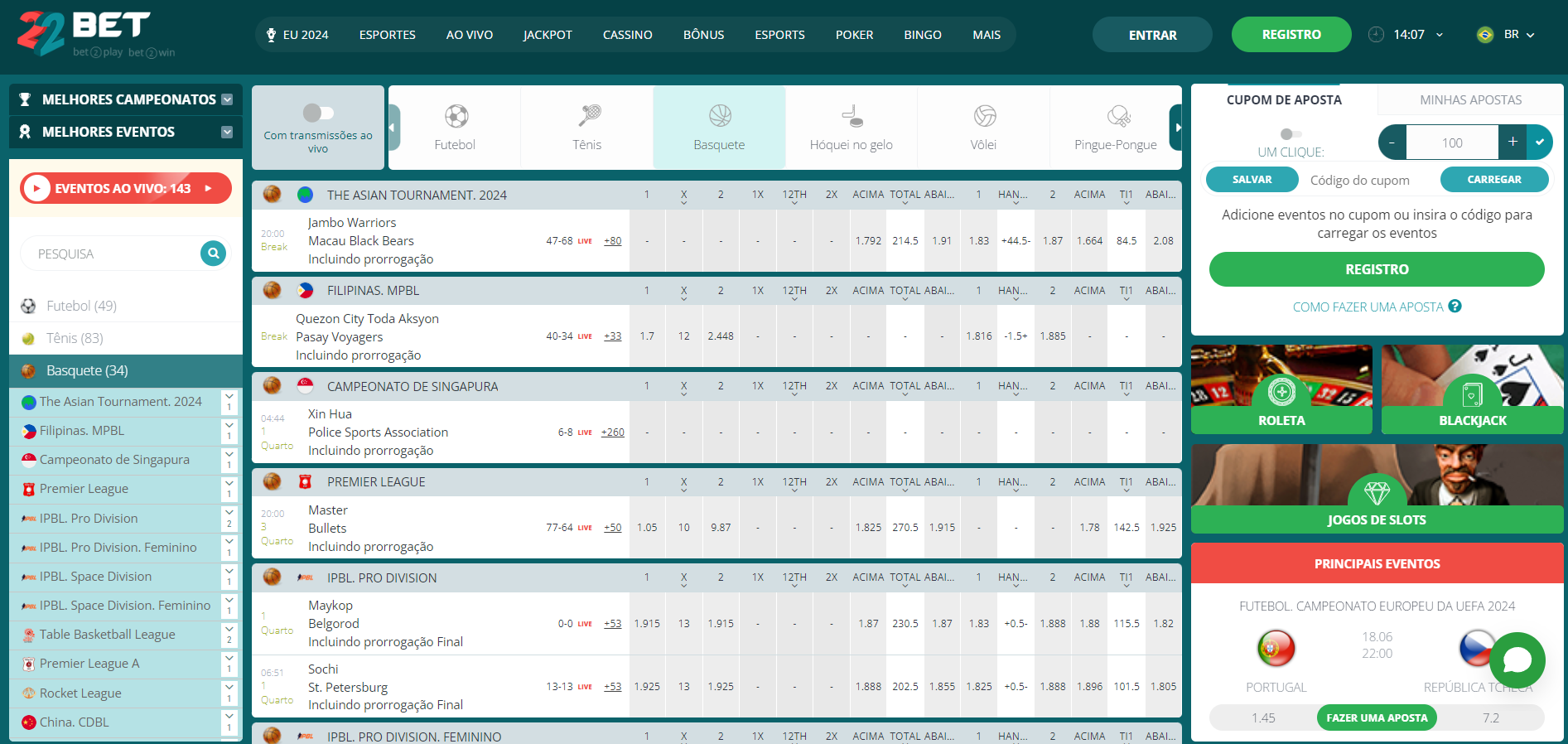Toggle Com transmissões ao vivo switch

click(318, 113)
